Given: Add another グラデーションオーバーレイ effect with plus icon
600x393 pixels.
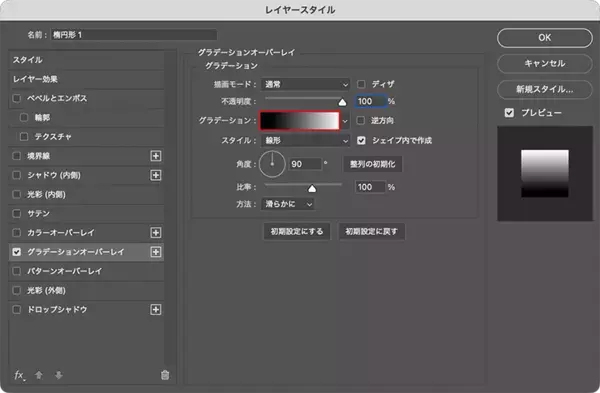Looking at the screenshot, I should pos(156,252).
